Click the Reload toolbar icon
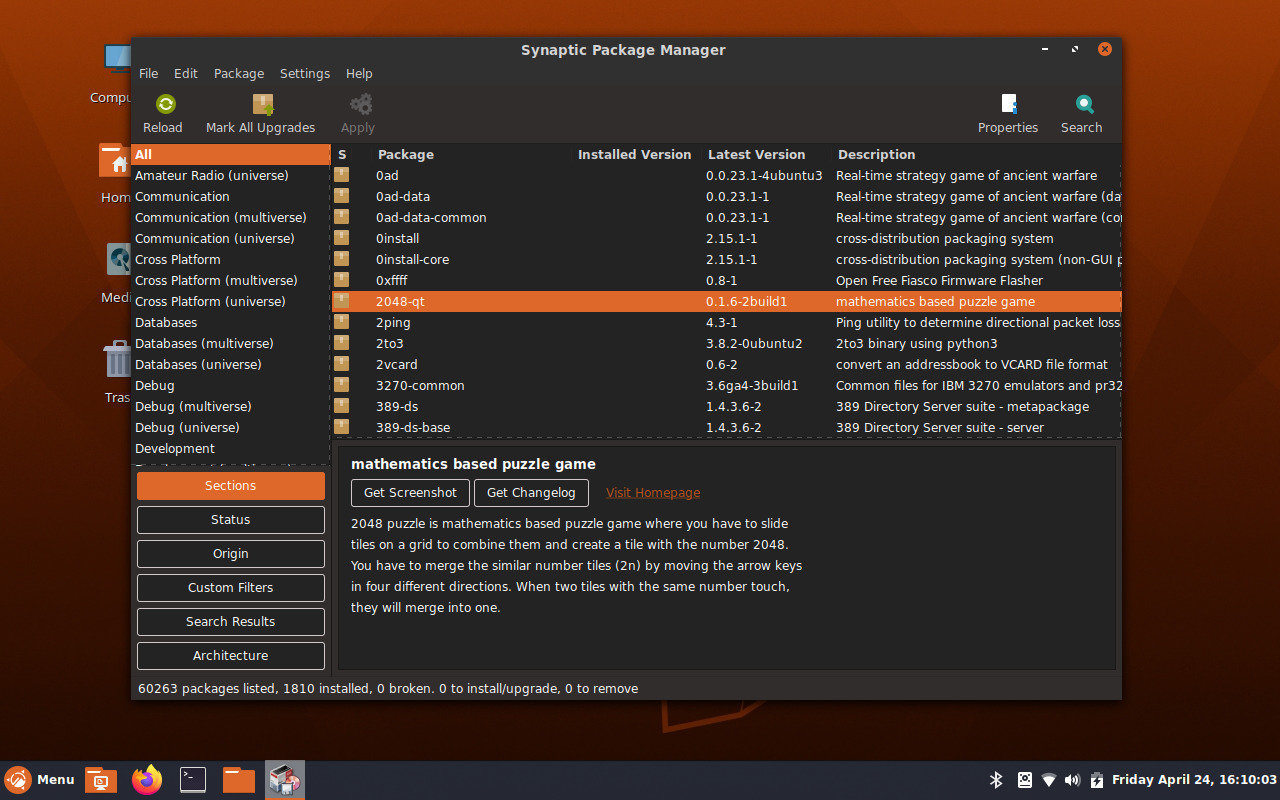1280x800 pixels. [x=166, y=104]
